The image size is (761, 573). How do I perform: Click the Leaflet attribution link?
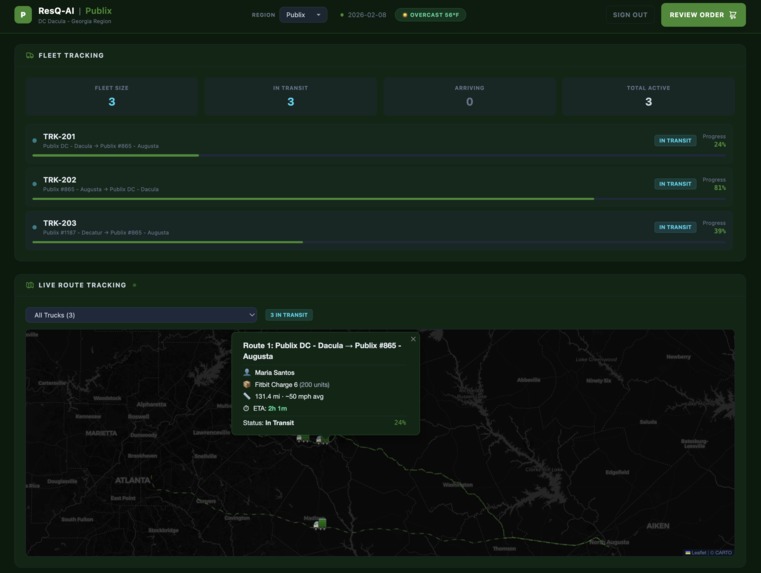(x=698, y=552)
